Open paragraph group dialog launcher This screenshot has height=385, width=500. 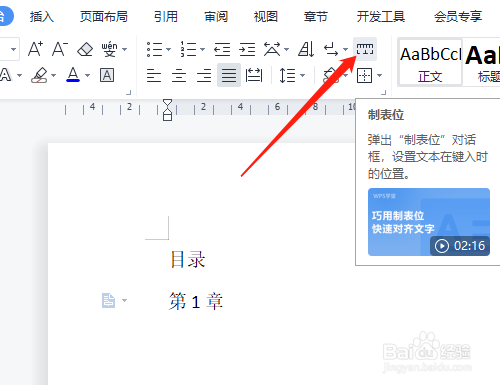tap(384, 92)
